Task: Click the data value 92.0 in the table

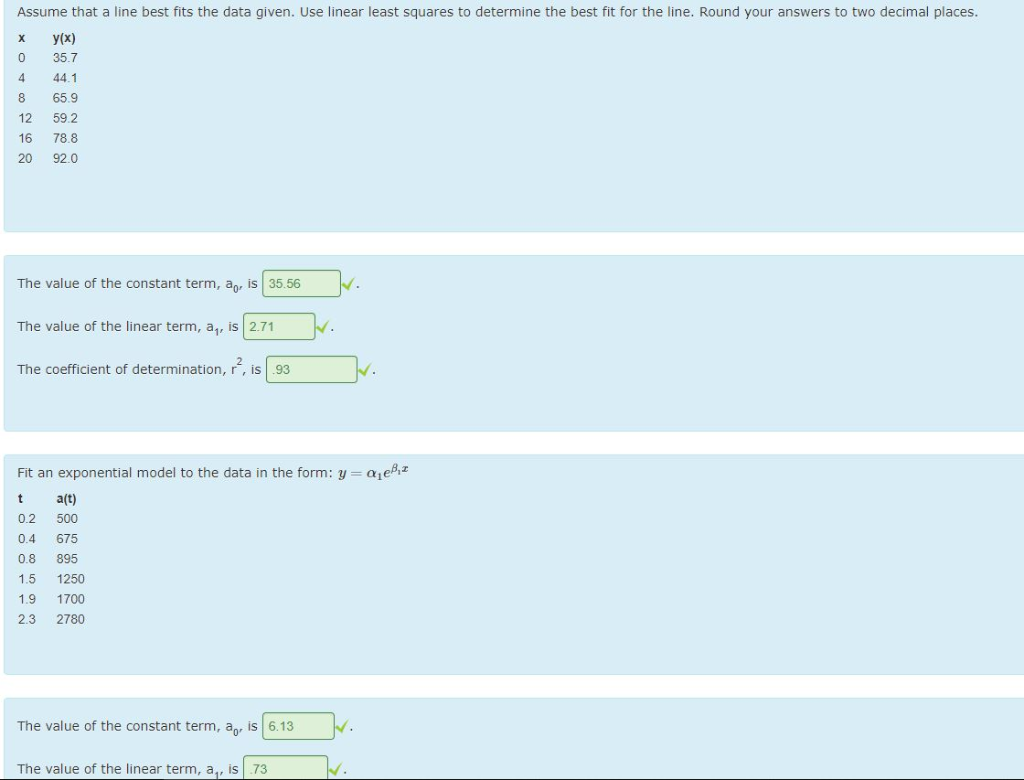Action: click(65, 158)
